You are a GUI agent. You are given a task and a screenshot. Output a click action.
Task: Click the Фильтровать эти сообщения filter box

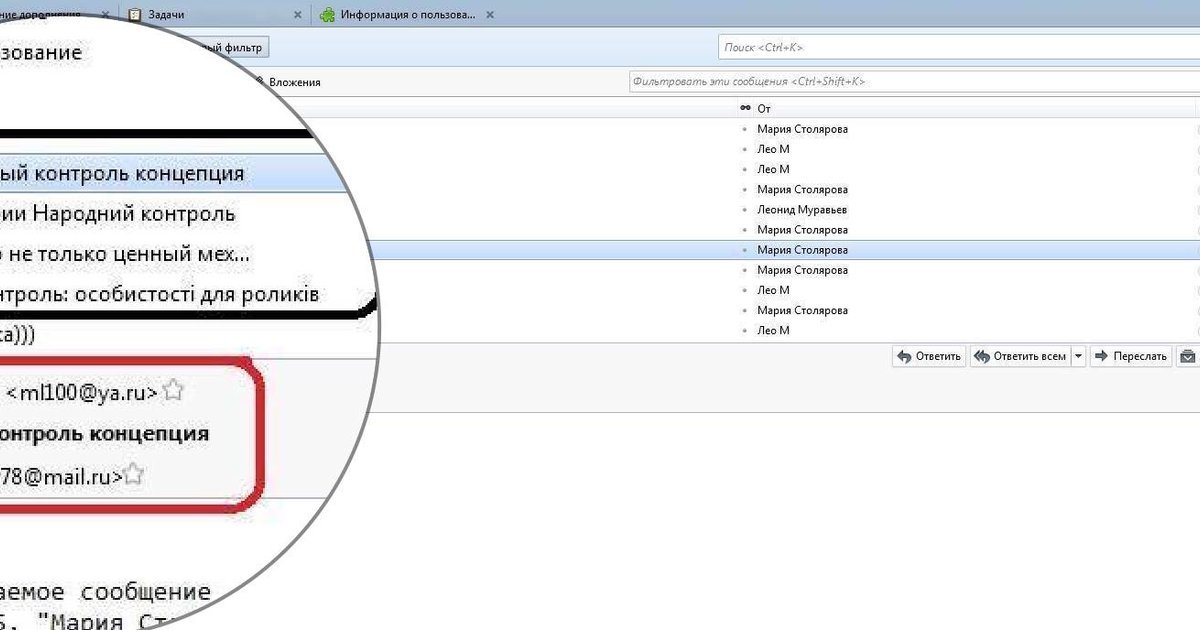click(x=910, y=81)
